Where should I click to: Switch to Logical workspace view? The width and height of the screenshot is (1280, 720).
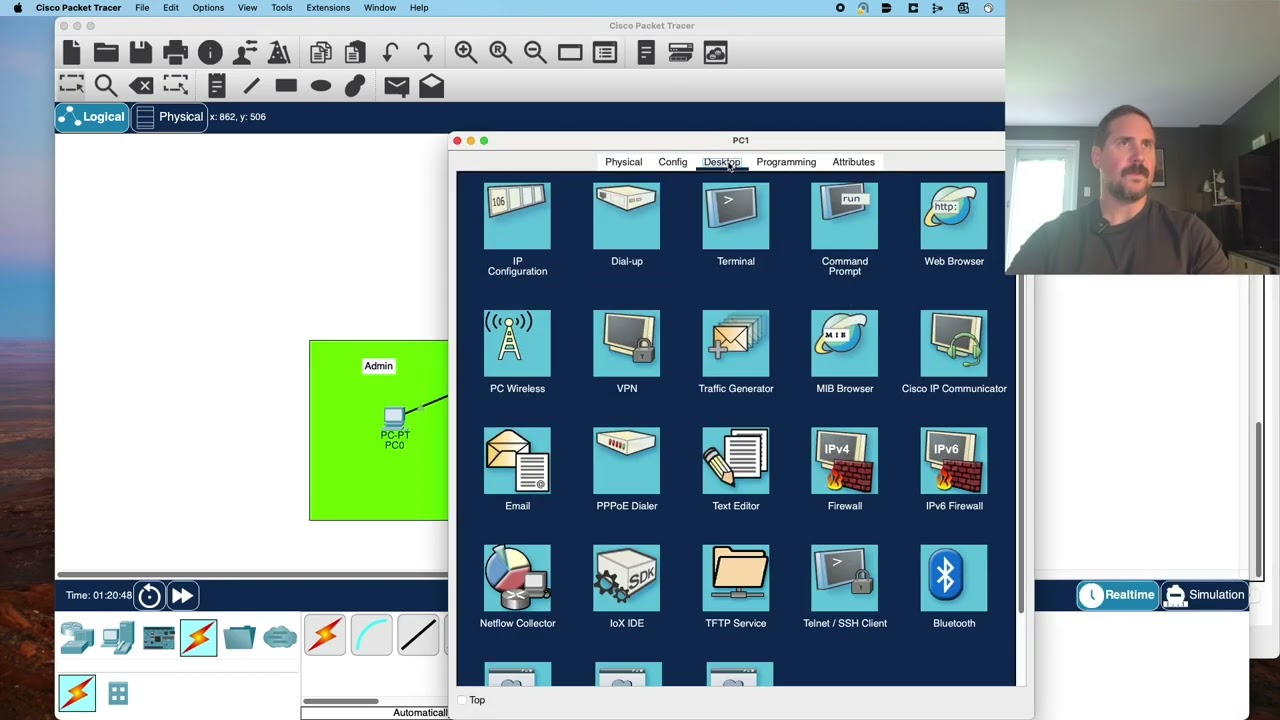pos(92,117)
